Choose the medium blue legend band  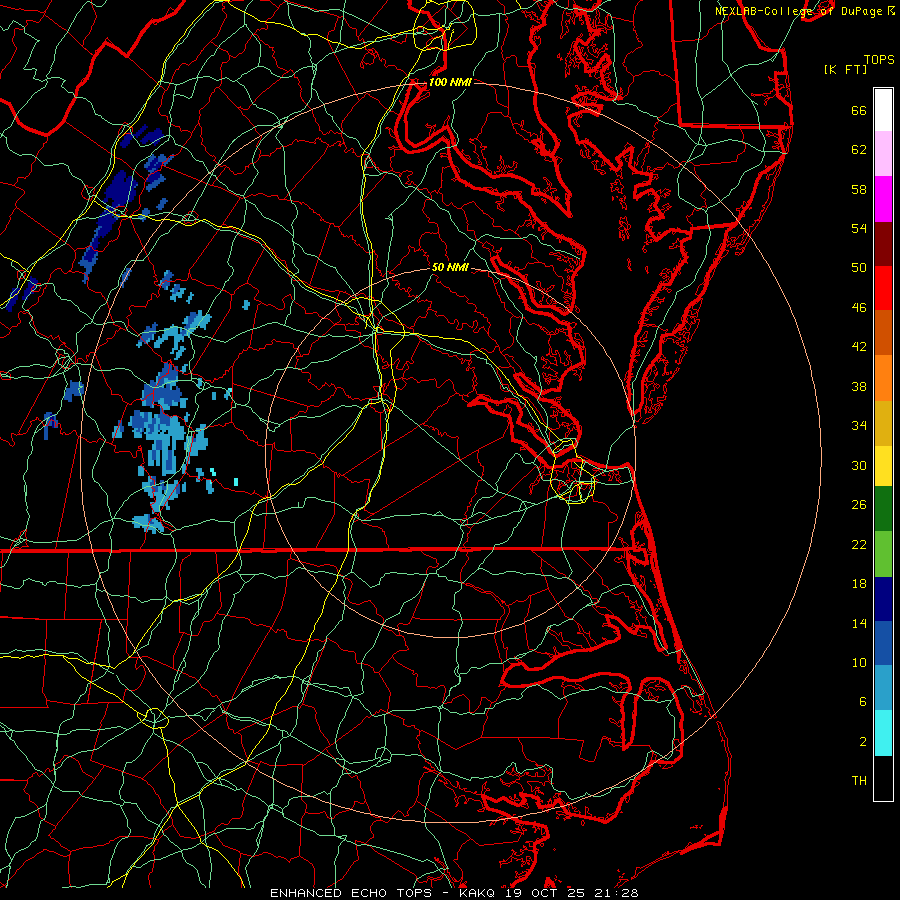pos(883,643)
